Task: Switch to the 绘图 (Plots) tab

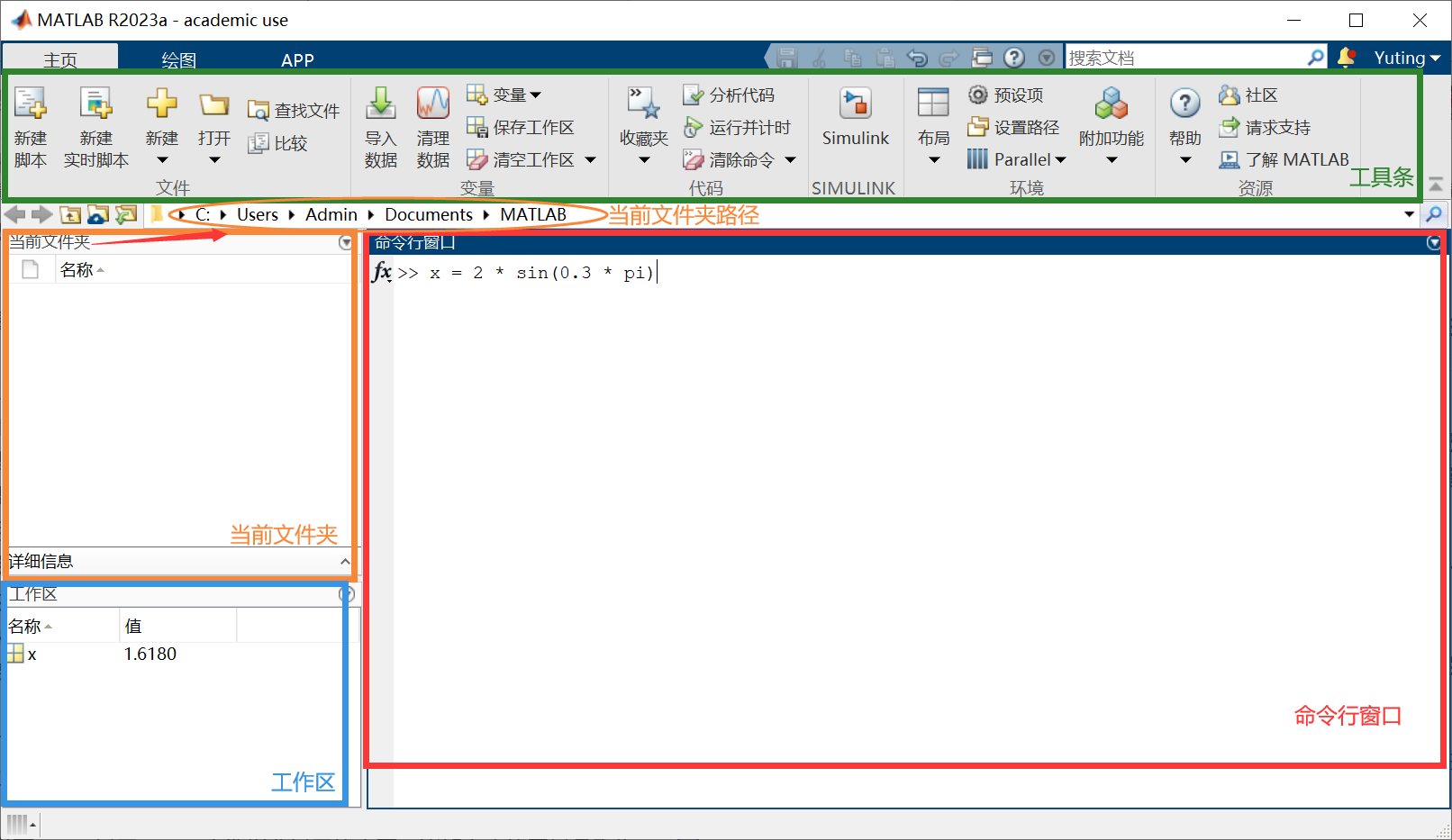Action: tap(178, 59)
